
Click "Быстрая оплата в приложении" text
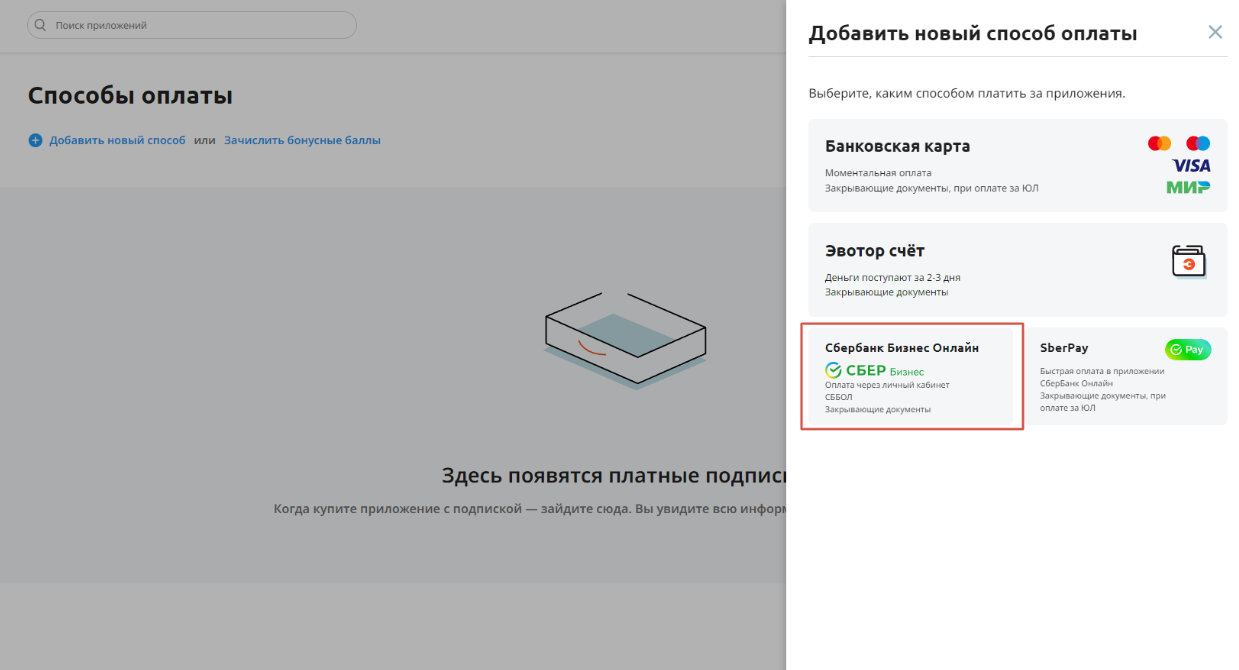[1102, 370]
